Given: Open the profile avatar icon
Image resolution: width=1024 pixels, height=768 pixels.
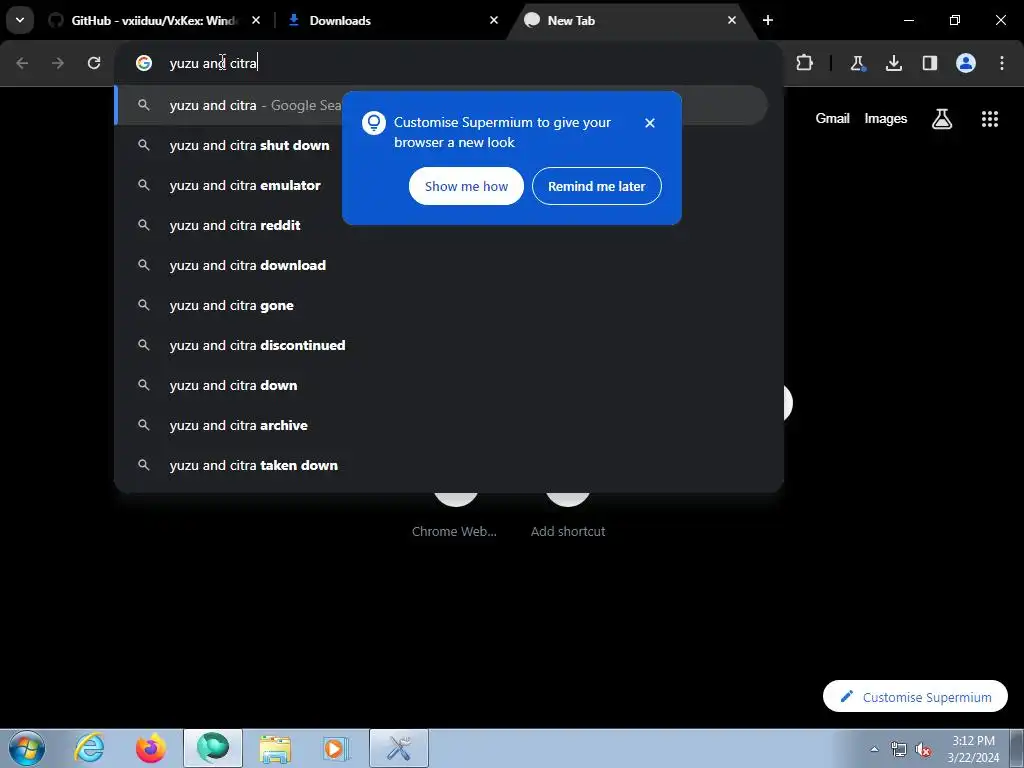Looking at the screenshot, I should point(966,63).
